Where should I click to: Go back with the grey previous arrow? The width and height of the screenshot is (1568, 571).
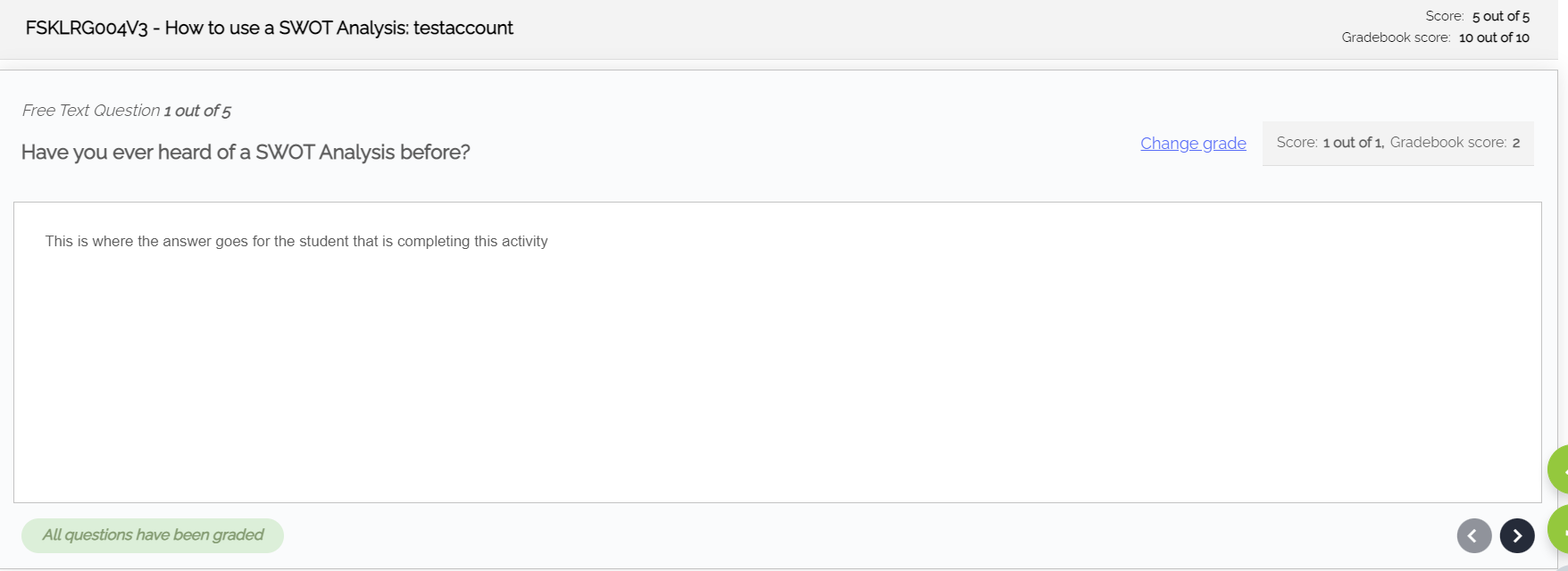pos(1474,535)
